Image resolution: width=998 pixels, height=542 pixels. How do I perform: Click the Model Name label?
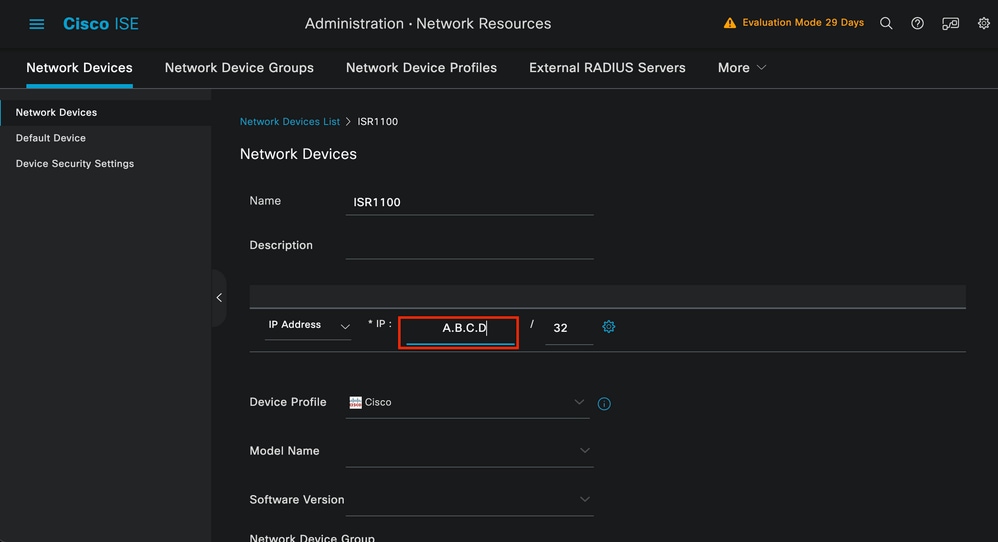tap(285, 451)
